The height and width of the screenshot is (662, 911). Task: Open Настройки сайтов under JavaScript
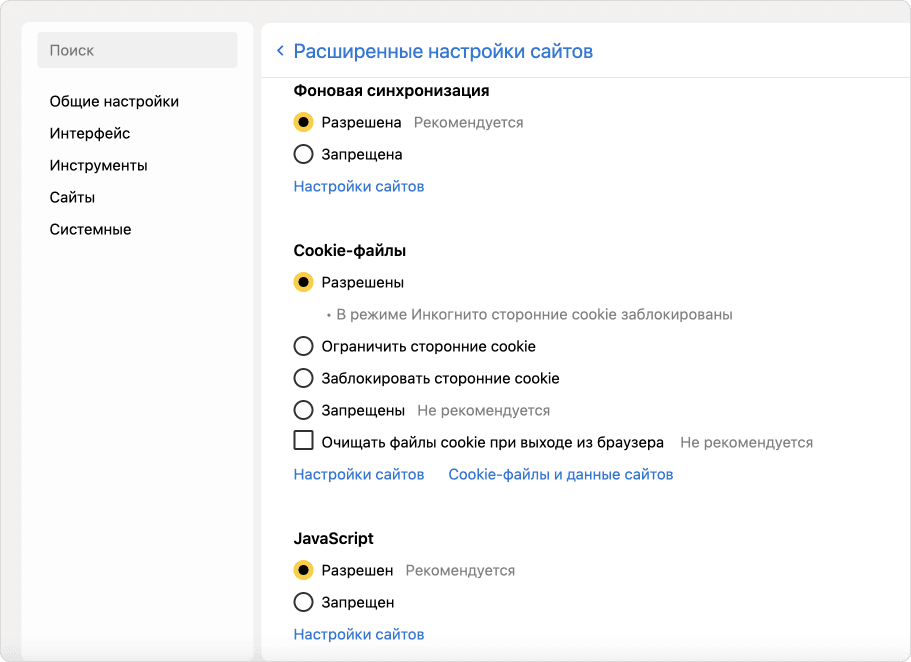(x=358, y=634)
